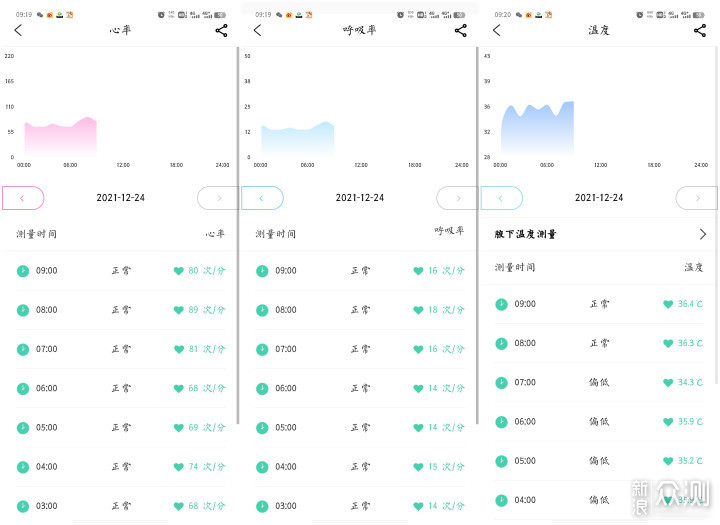720x525 pixels.
Task: Click the clock icon for 09:00 heart rate
Action: [23, 271]
